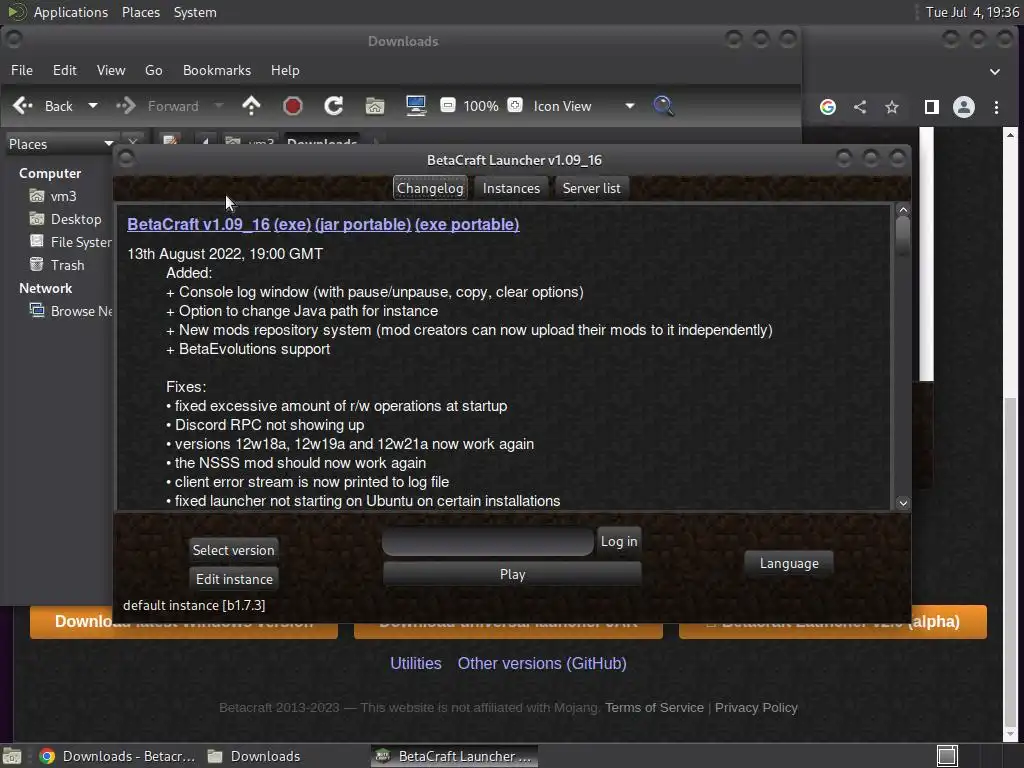Click the red Stop loading icon

pos(293,106)
